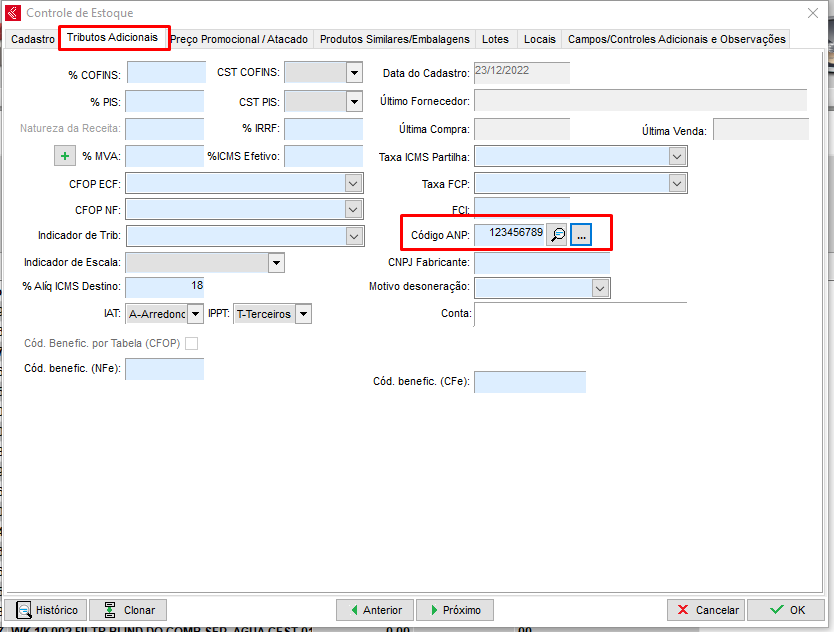Click the magnifier search icon for Código ANP
Screen dimensions: 834x632
[558, 234]
